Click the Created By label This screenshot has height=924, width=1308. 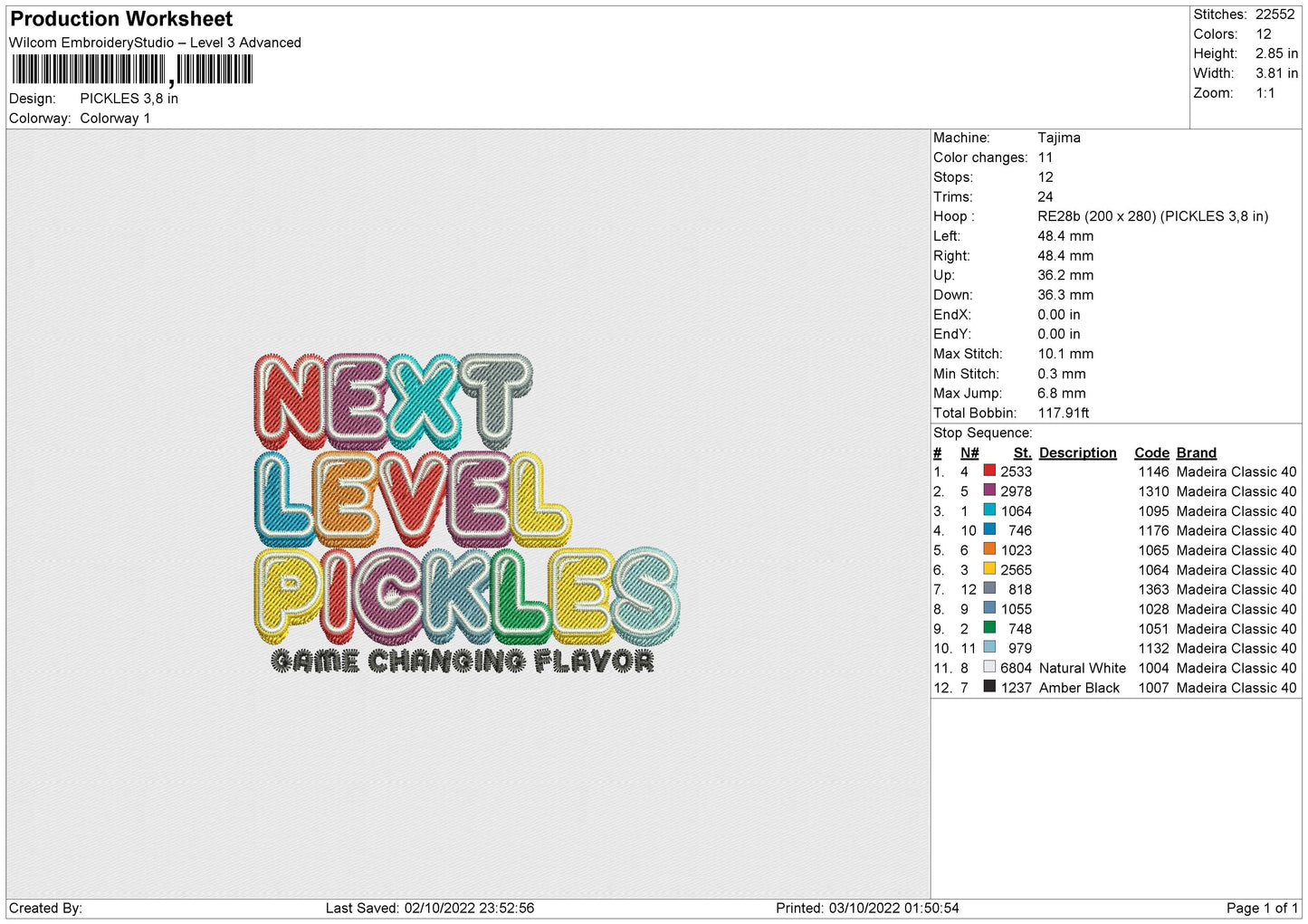(45, 908)
